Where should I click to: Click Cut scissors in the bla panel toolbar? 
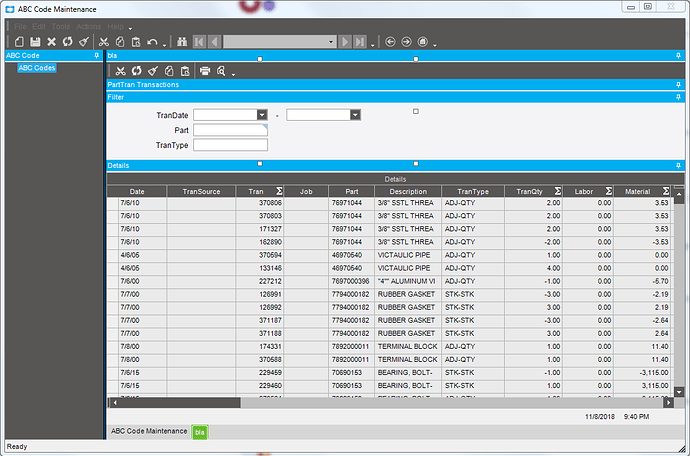[x=121, y=71]
